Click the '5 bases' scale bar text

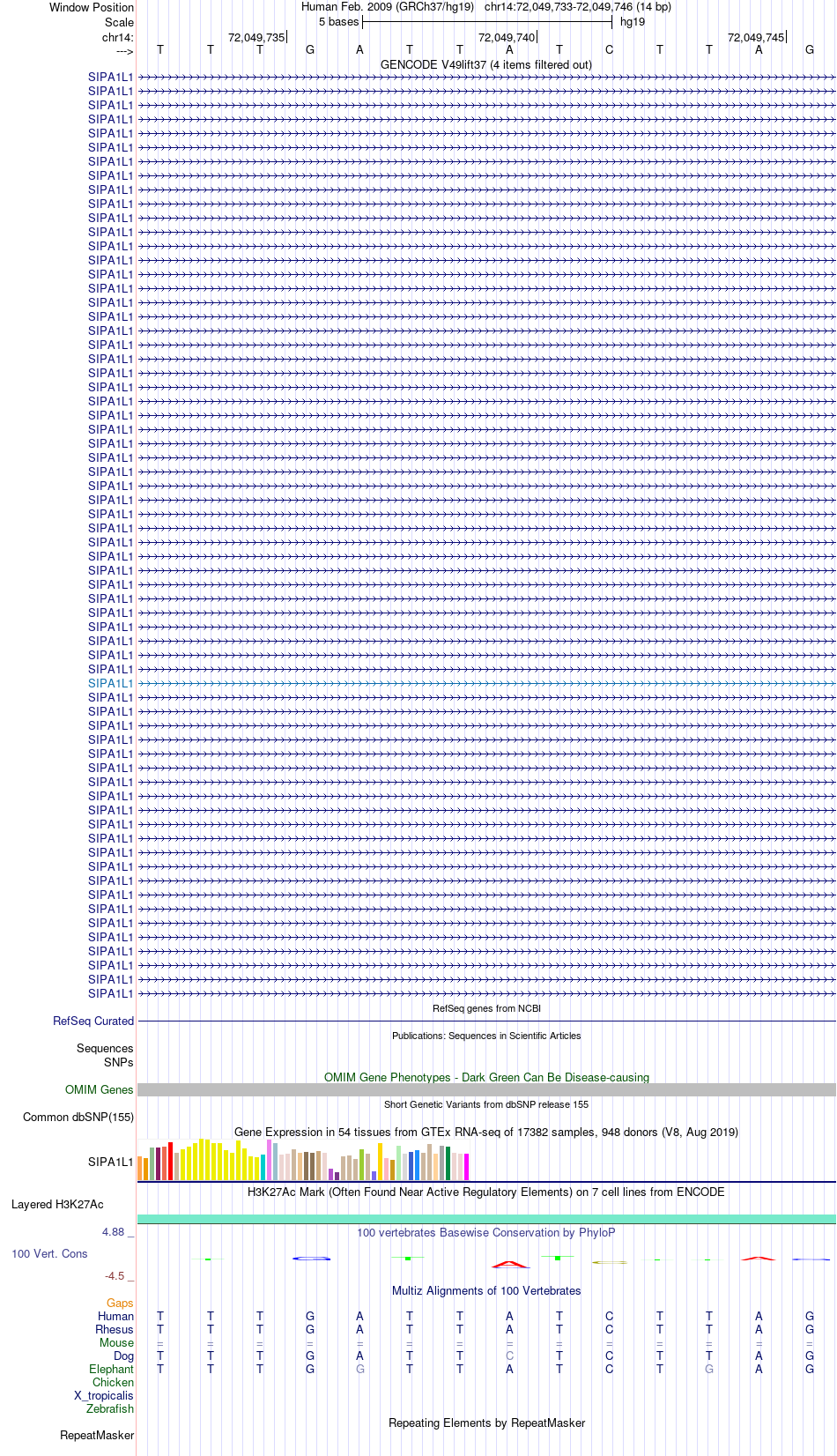pyautogui.click(x=338, y=22)
